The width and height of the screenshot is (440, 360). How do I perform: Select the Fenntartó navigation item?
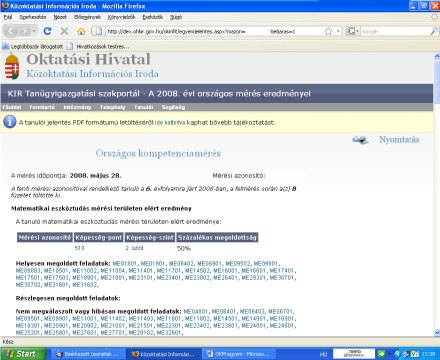coord(42,107)
